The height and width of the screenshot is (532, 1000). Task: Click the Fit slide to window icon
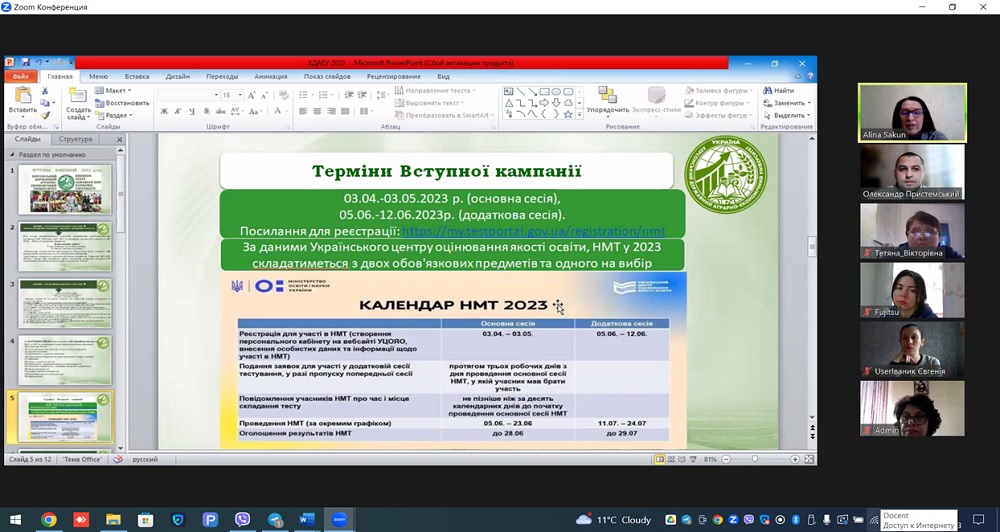point(809,459)
